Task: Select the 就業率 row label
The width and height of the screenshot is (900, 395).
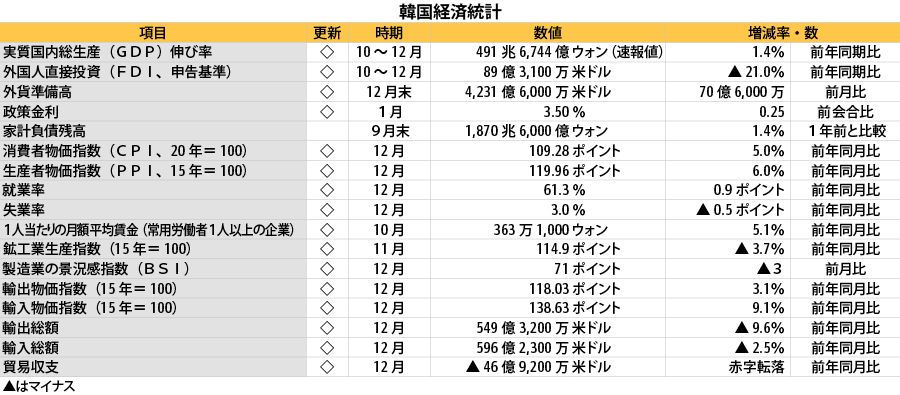Action: 24,191
